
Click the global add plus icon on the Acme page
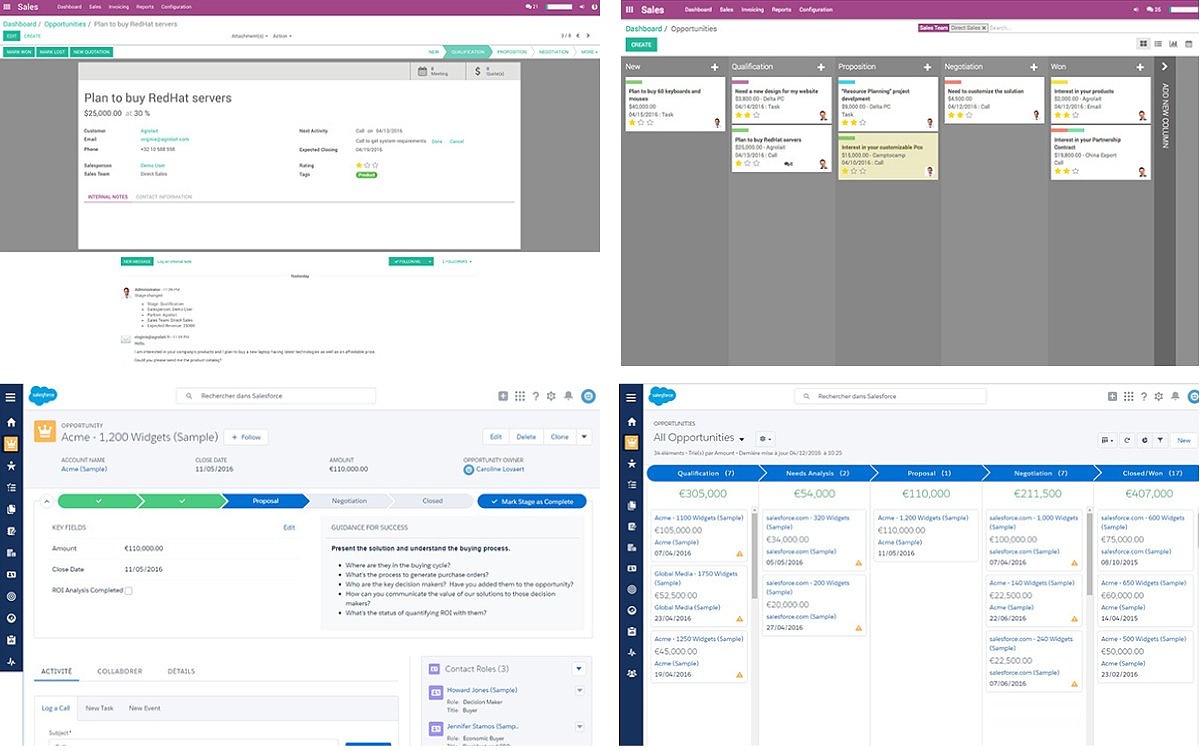pos(503,396)
